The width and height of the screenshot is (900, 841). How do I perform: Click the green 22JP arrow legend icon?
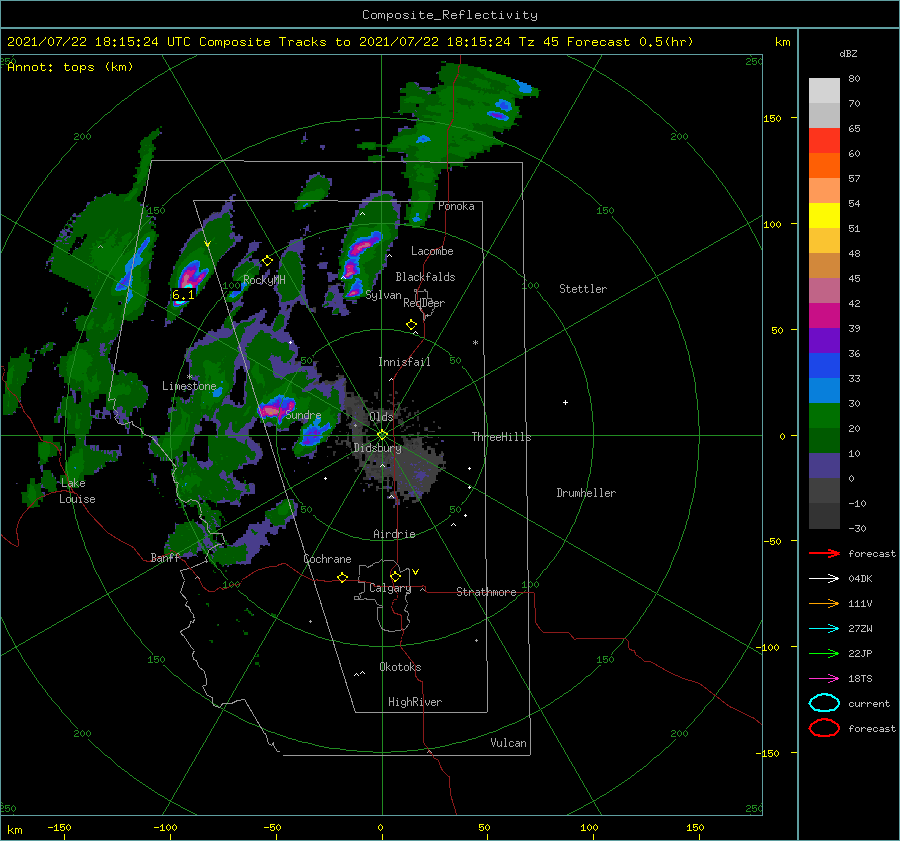click(x=824, y=653)
